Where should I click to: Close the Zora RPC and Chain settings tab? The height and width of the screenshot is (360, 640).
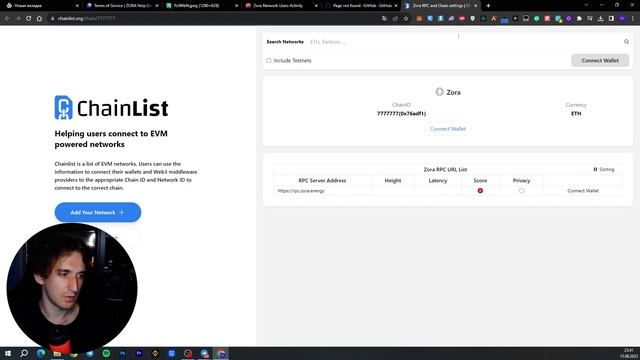(x=476, y=6)
